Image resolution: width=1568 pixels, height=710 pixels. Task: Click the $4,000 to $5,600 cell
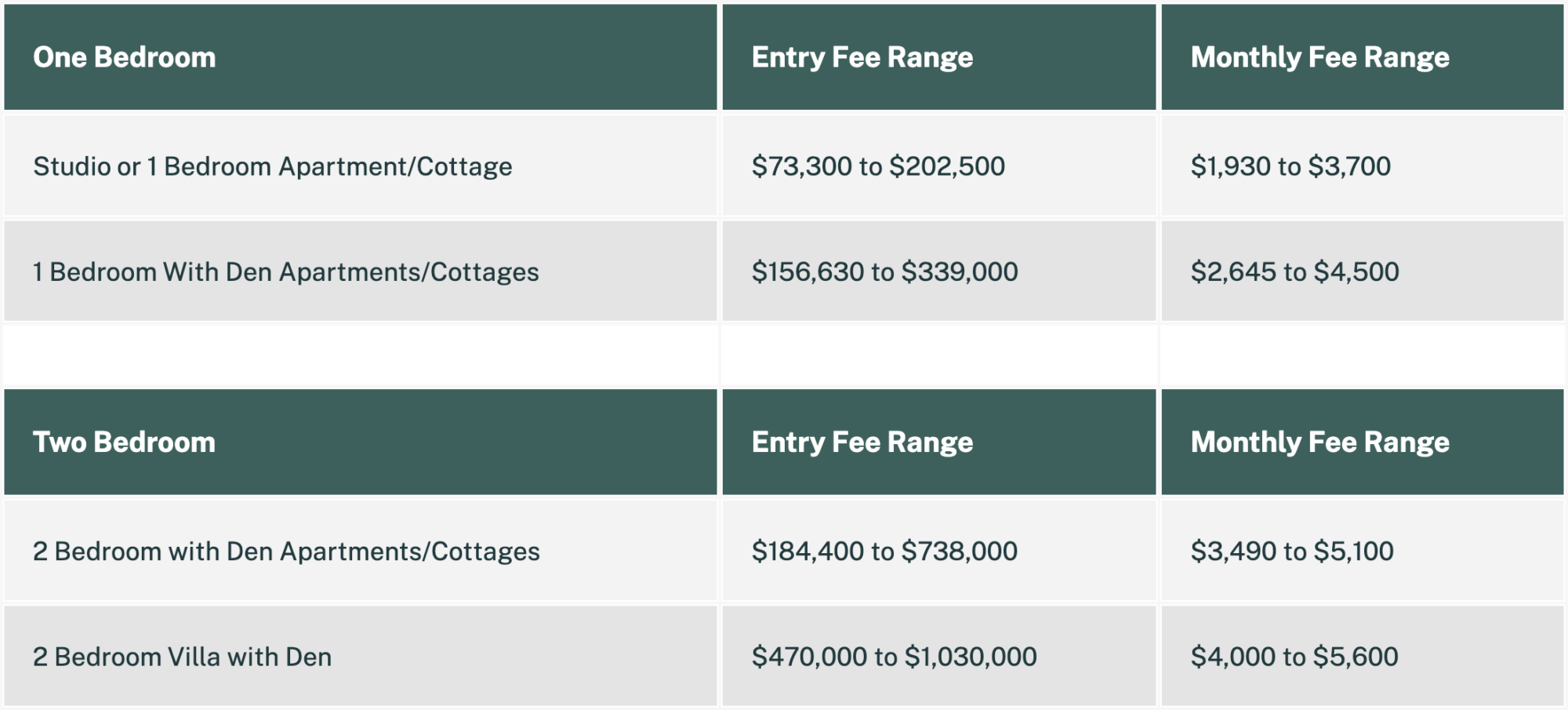pos(1363,656)
